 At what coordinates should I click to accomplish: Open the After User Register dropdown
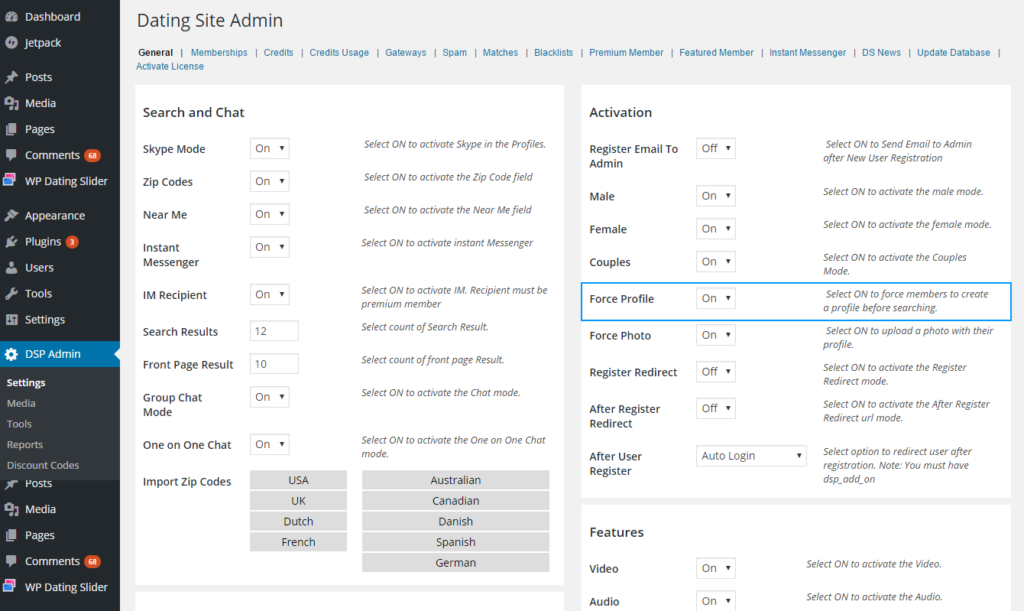[751, 455]
